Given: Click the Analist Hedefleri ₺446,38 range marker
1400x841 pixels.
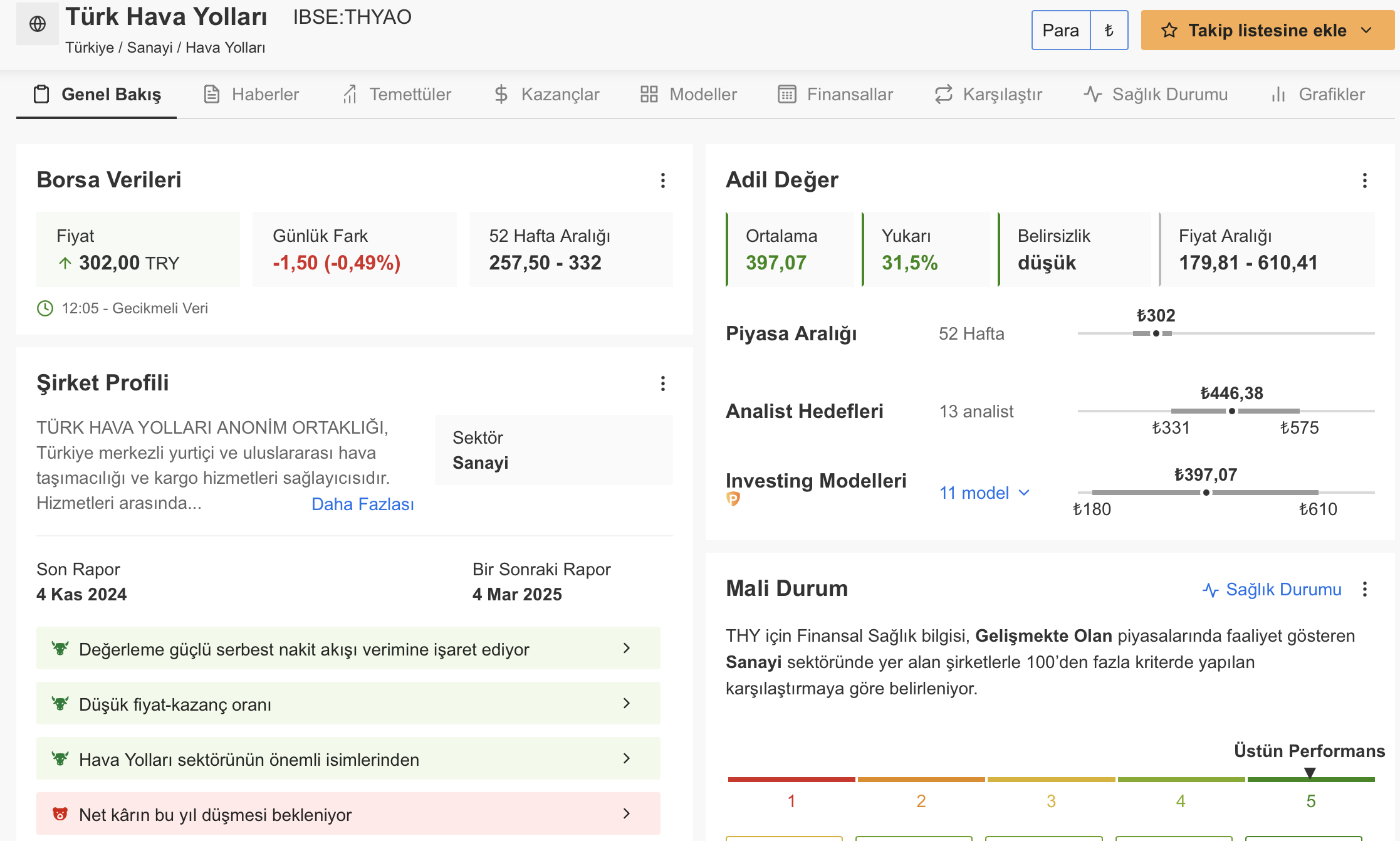Looking at the screenshot, I should point(1232,411).
